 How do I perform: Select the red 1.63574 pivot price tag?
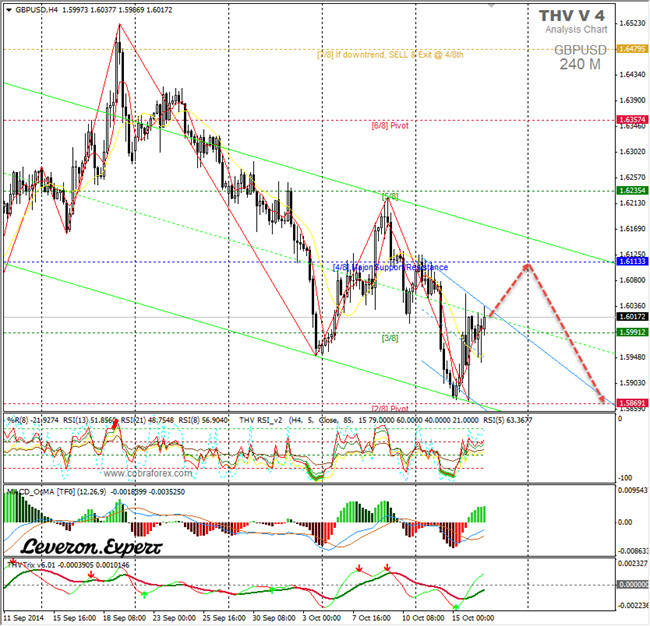(x=631, y=120)
